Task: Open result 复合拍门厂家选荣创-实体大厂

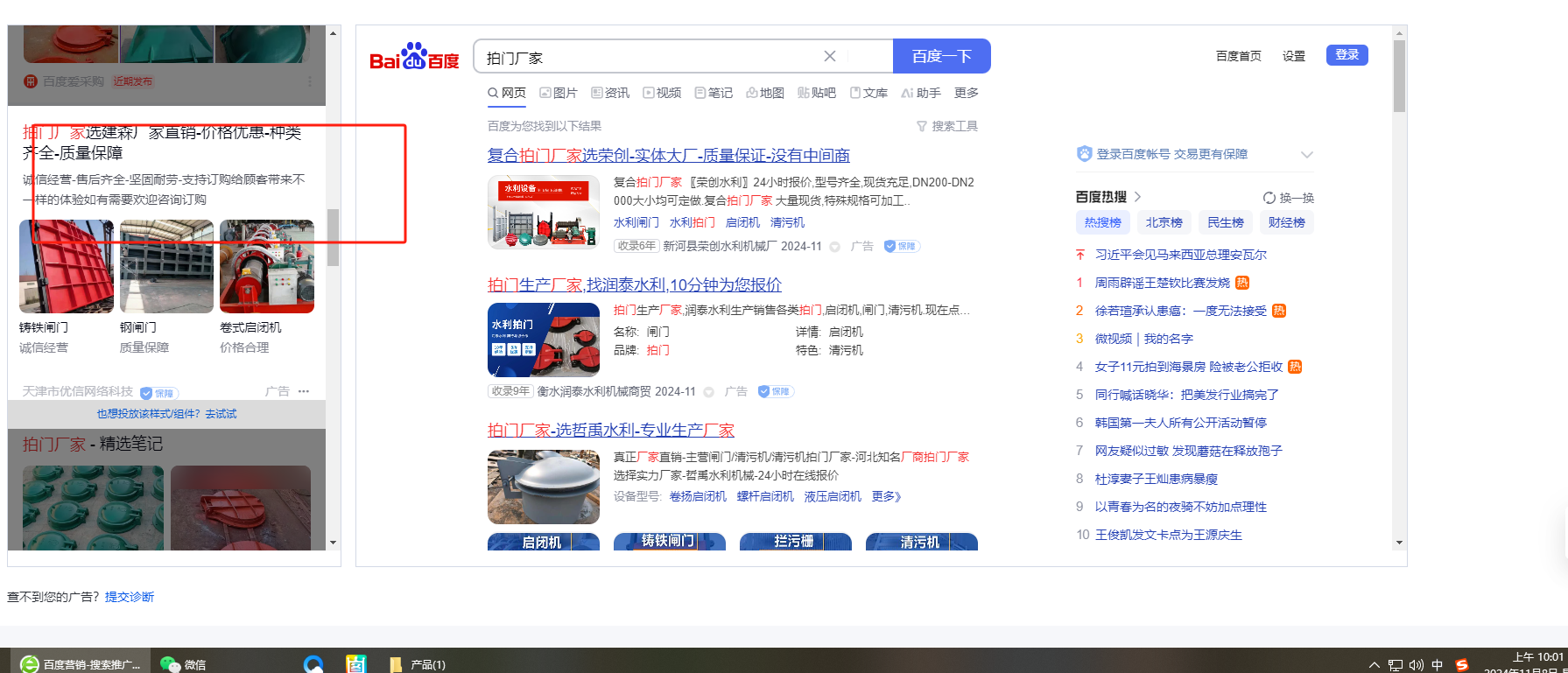Action: (x=669, y=156)
